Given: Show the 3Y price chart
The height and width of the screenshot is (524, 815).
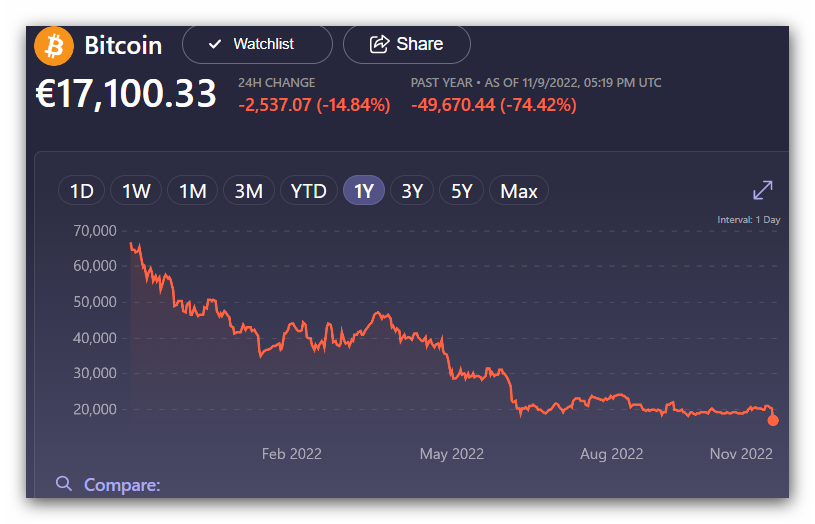Looking at the screenshot, I should (412, 191).
